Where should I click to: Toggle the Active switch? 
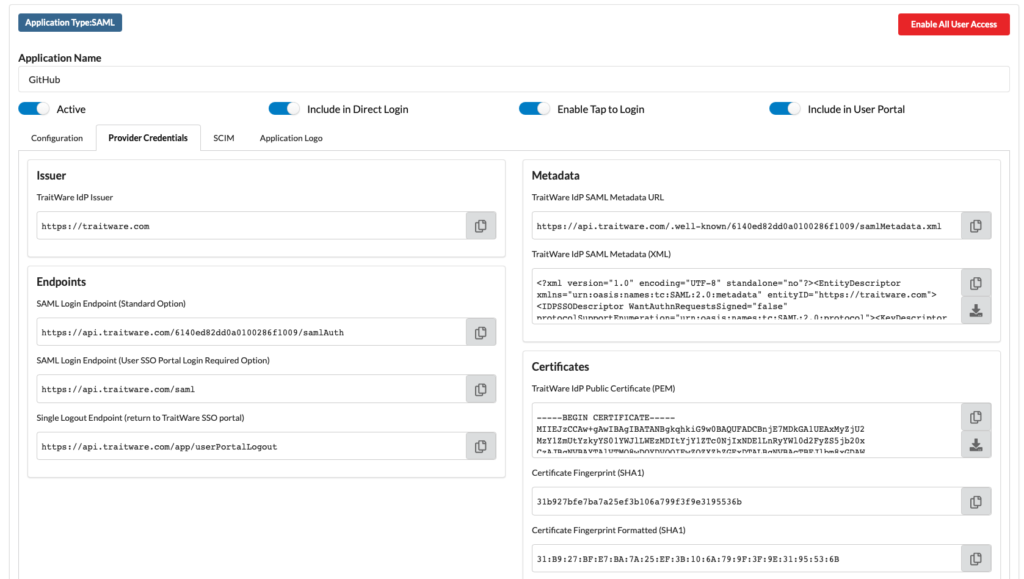(x=34, y=109)
